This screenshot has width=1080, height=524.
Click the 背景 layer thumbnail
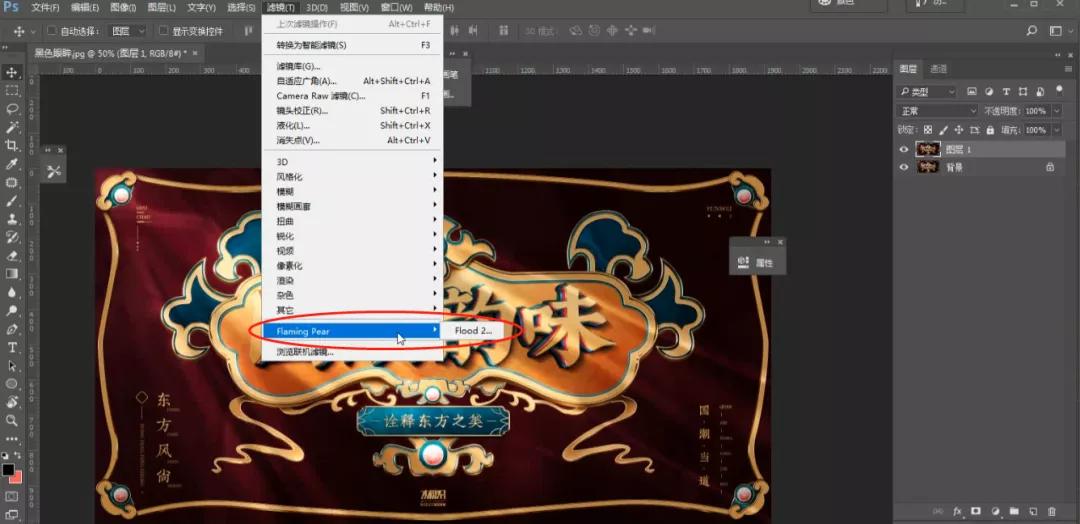927,167
